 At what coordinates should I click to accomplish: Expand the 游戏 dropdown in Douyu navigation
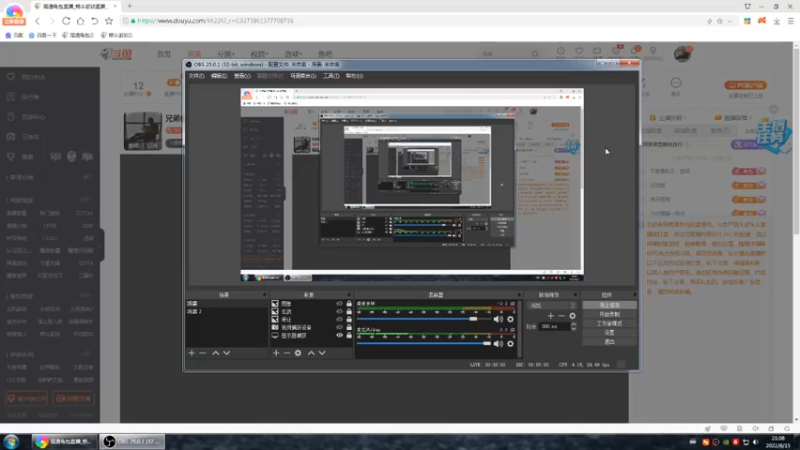[x=293, y=54]
